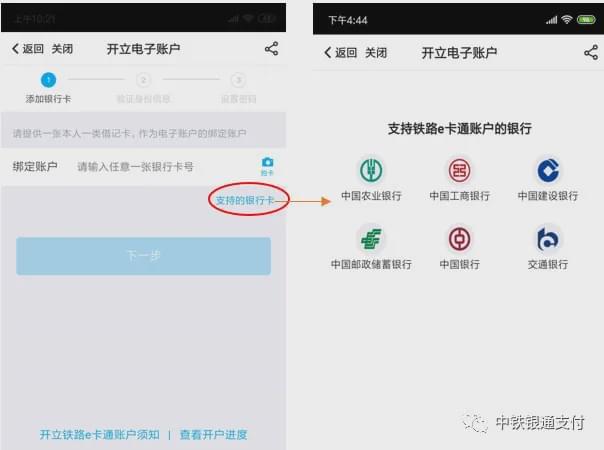
Task: Select step 1 添加银行卡 indicator
Action: click(48, 88)
